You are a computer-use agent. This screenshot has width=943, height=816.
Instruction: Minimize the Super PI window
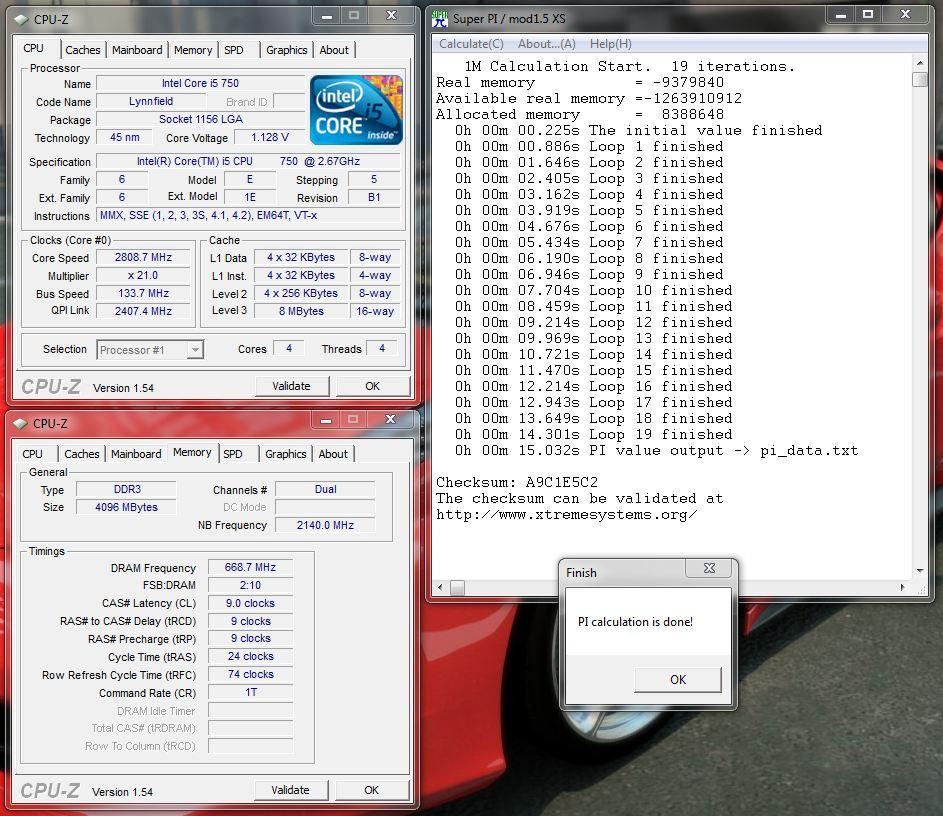pos(841,15)
